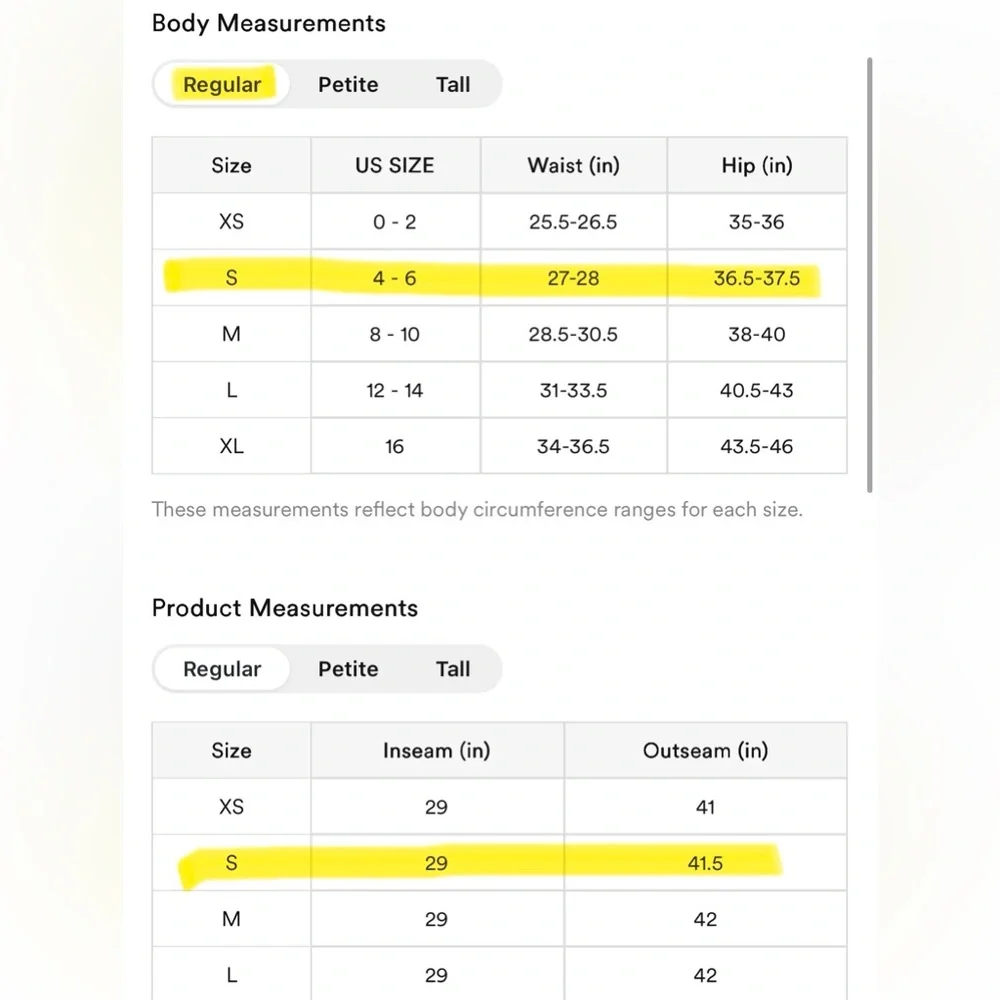
Task: Click the XL size row label
Action: point(231,446)
